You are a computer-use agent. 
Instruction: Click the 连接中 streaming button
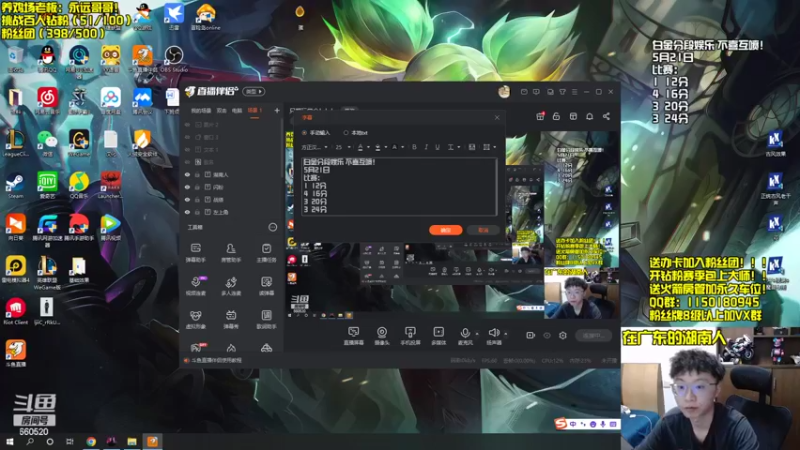pos(593,335)
